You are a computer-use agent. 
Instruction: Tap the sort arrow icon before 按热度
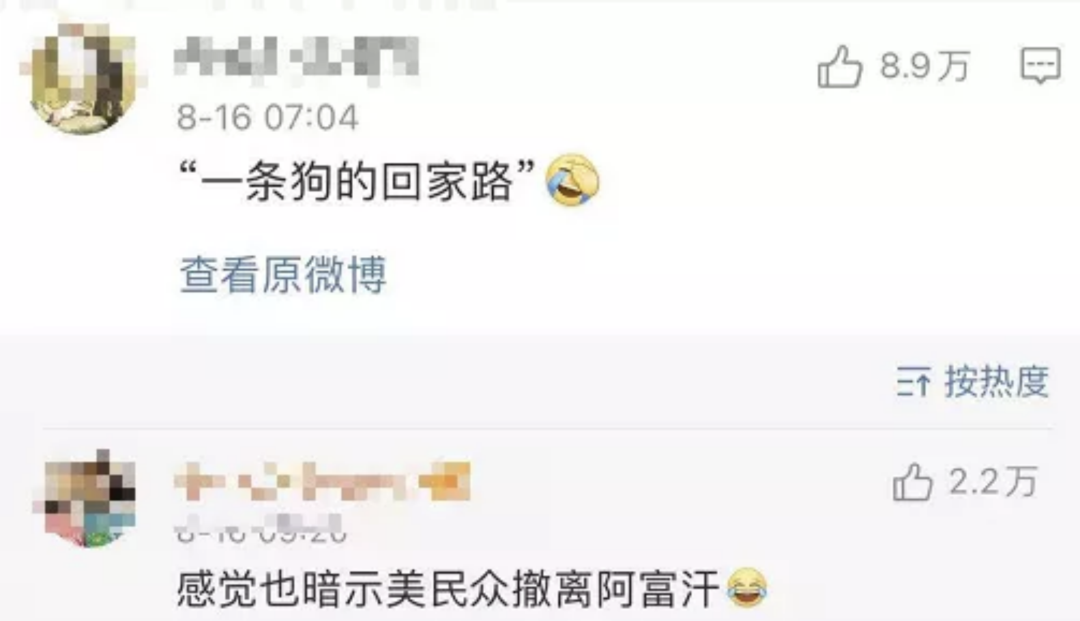pos(913,382)
